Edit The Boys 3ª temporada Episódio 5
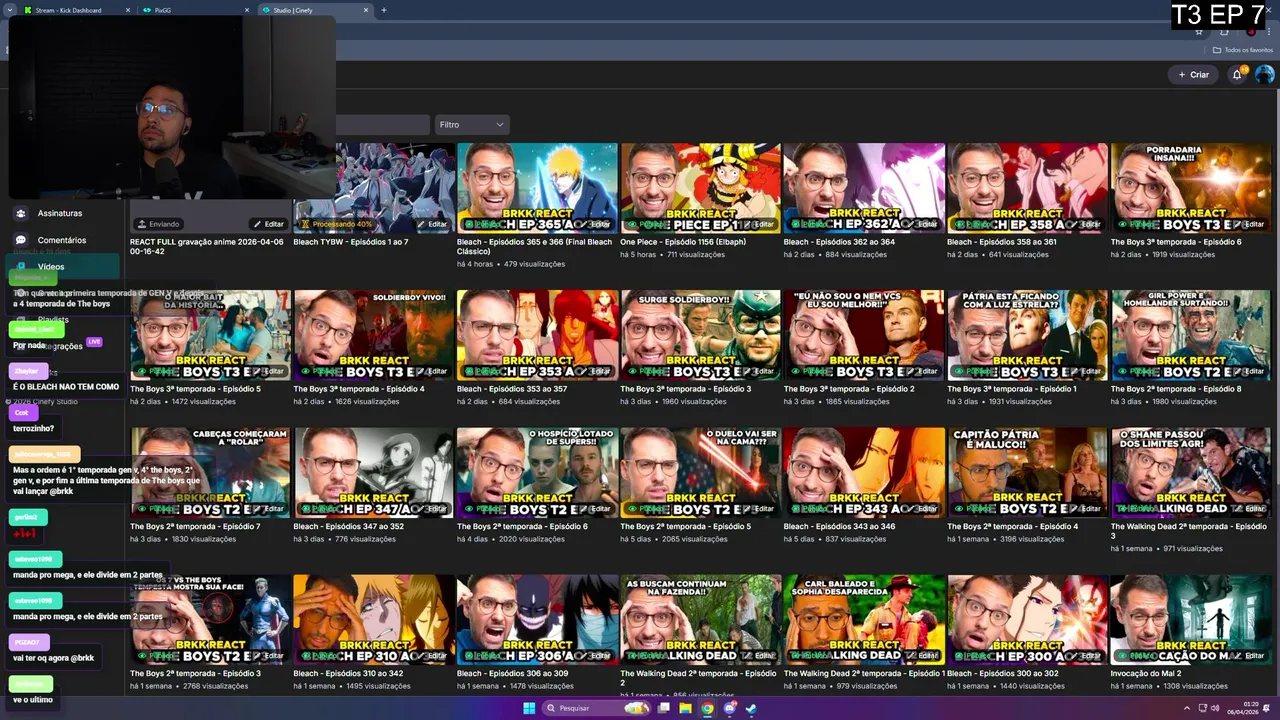1280x720 pixels. point(268,371)
